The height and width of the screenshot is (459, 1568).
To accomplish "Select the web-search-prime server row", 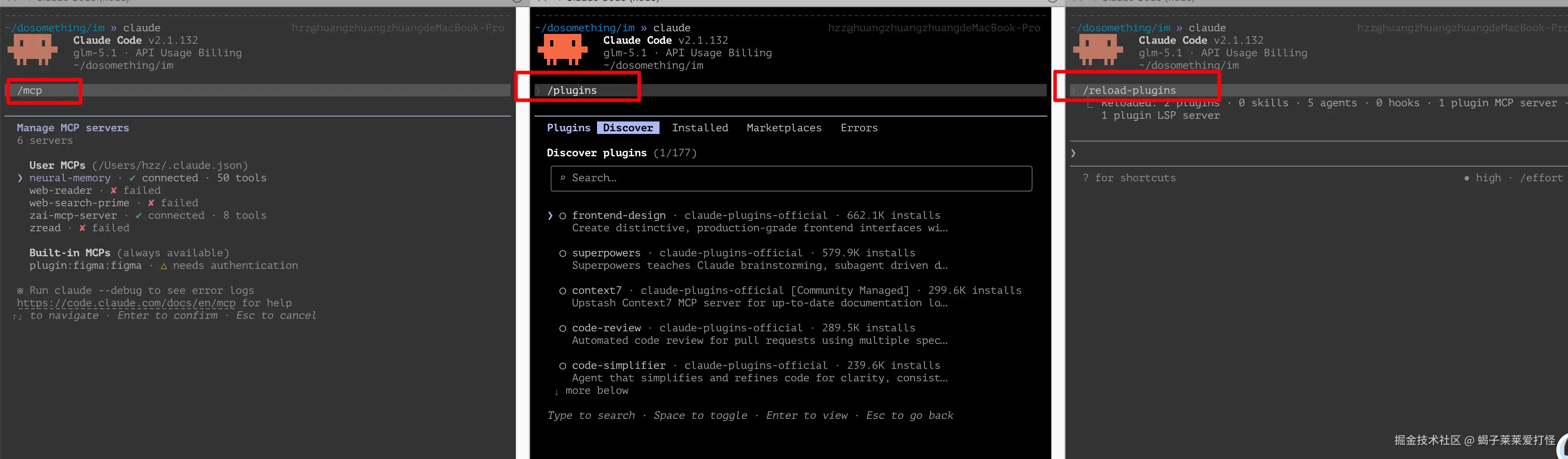I will coord(114,203).
